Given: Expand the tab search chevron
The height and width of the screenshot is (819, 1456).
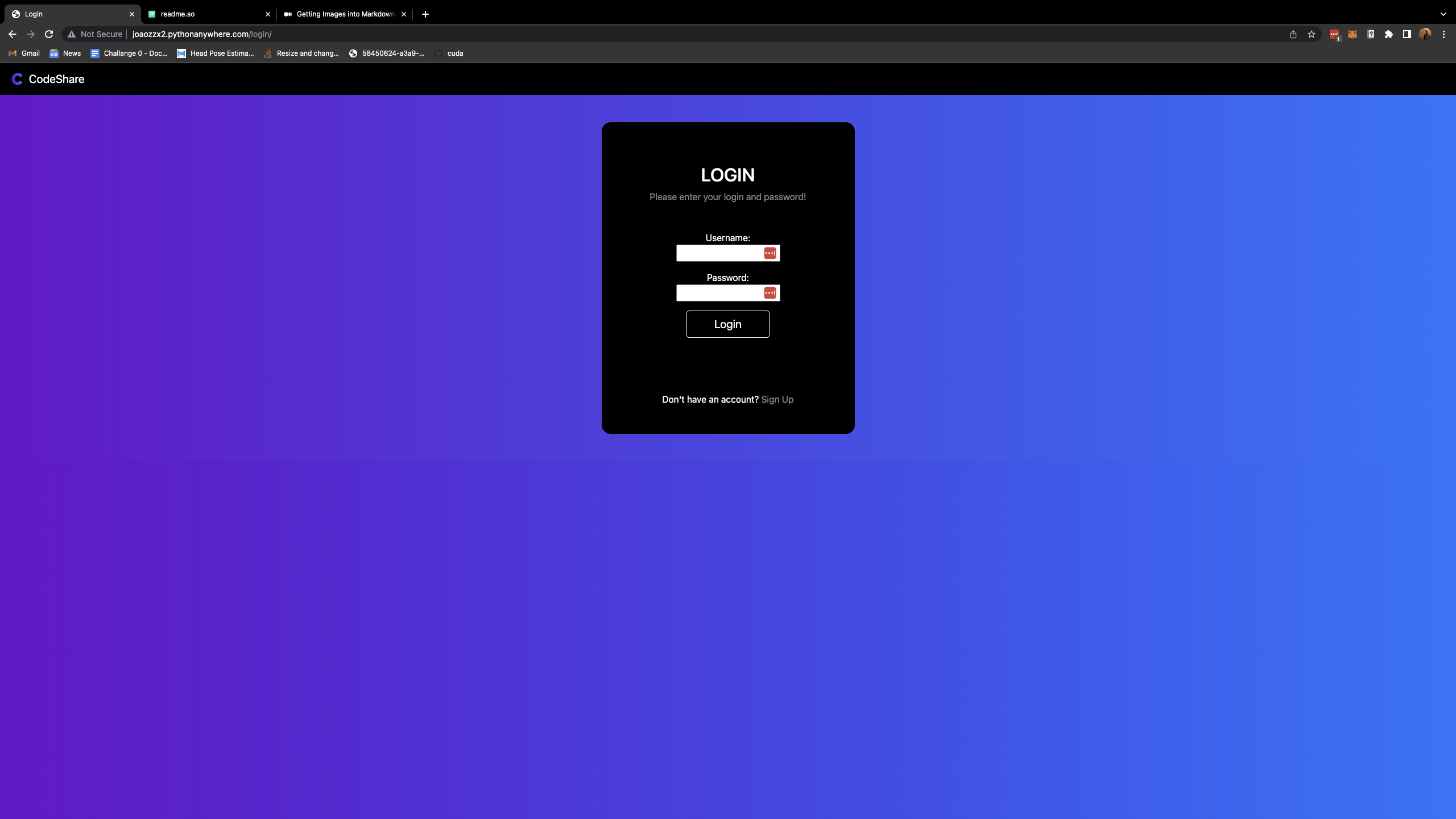Looking at the screenshot, I should click(x=1443, y=14).
